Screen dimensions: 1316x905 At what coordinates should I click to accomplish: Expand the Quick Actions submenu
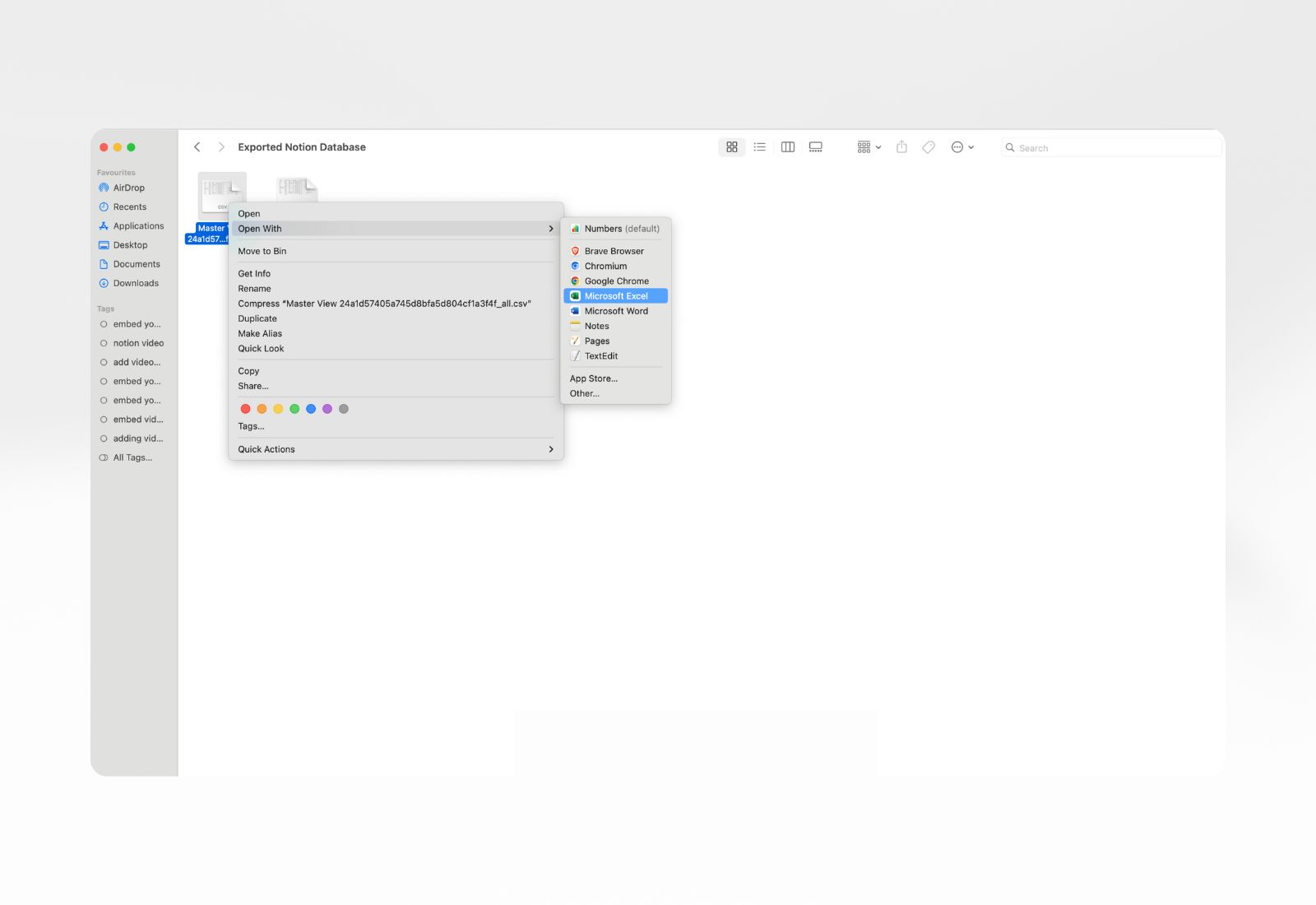tap(396, 449)
